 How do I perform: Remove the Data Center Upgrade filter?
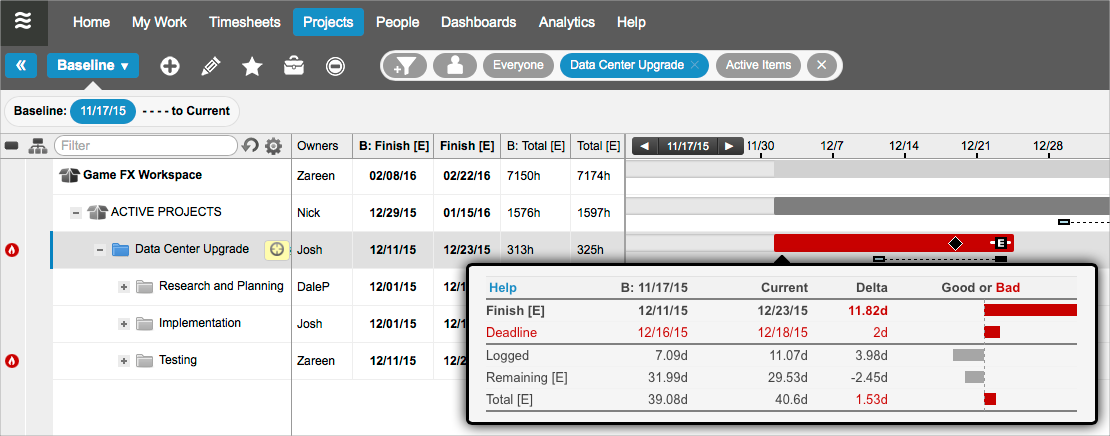click(695, 66)
